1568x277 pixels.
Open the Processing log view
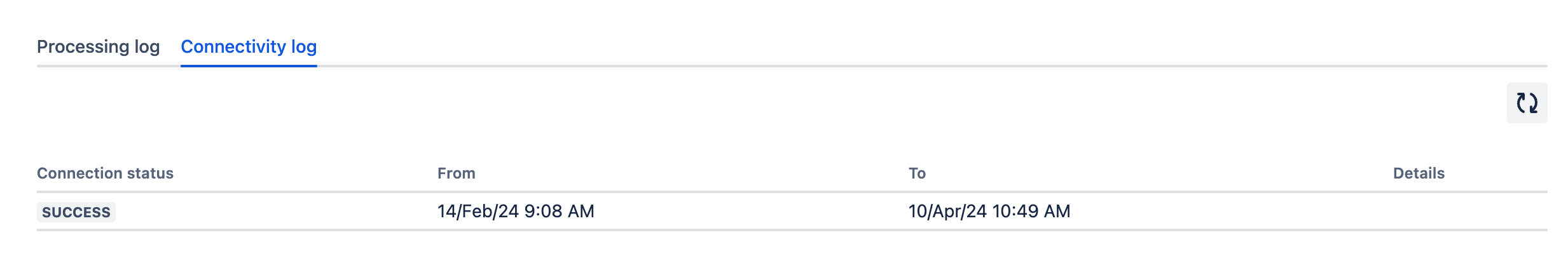(99, 47)
